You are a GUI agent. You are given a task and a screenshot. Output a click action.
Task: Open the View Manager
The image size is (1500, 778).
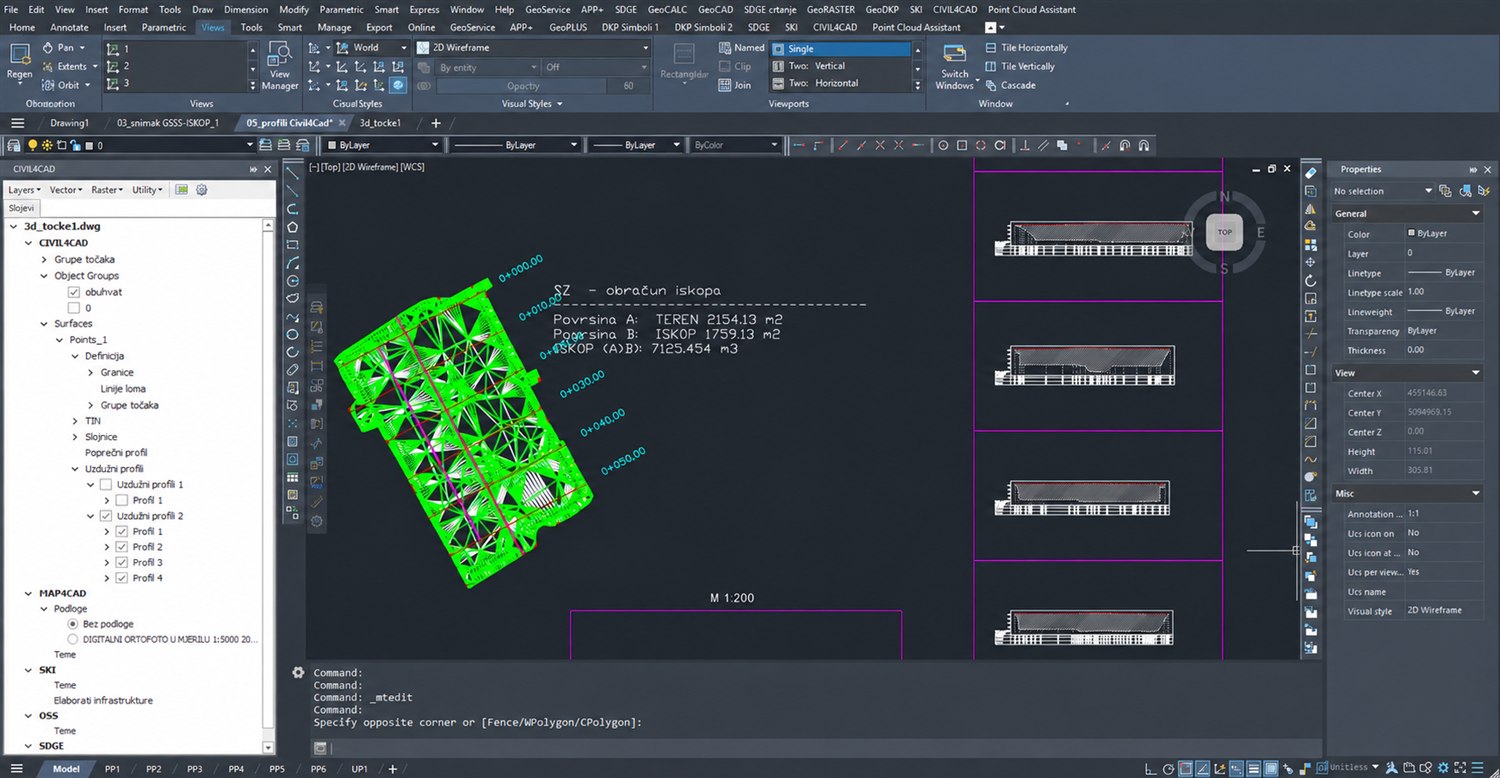click(x=280, y=66)
